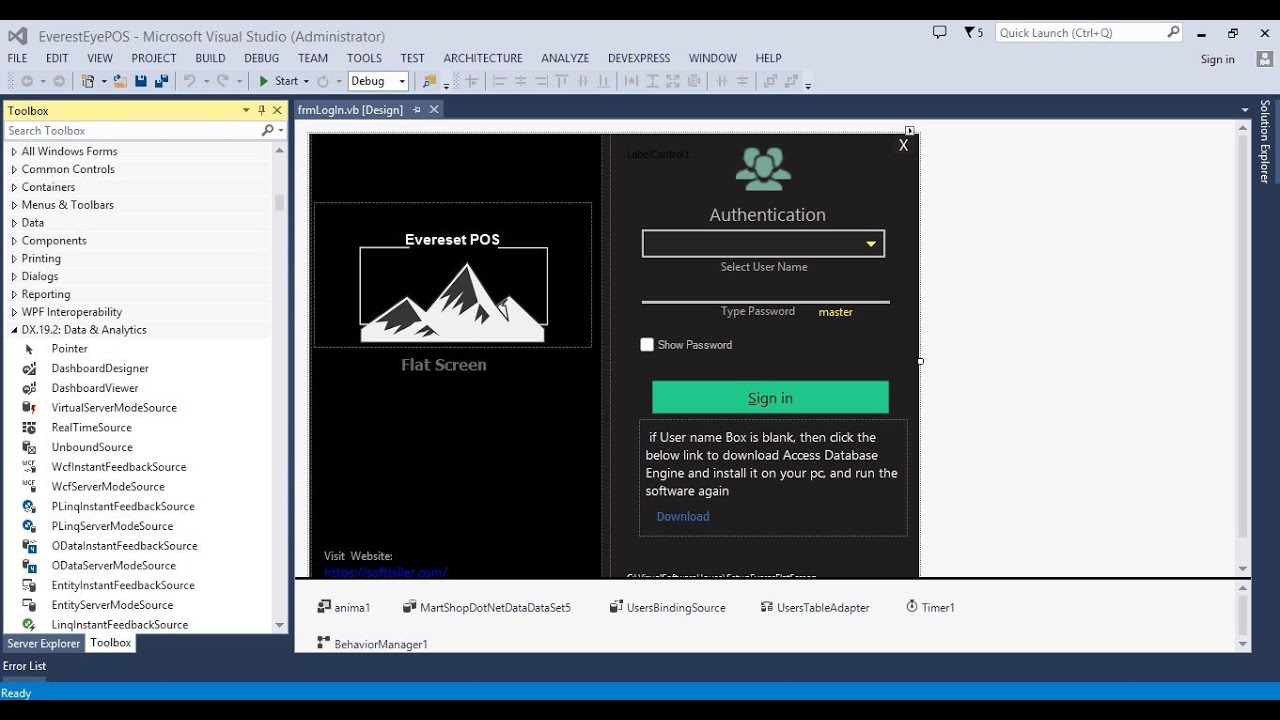Click the Open File folder icon
Viewport: 1280px width, 720px height.
click(x=120, y=81)
